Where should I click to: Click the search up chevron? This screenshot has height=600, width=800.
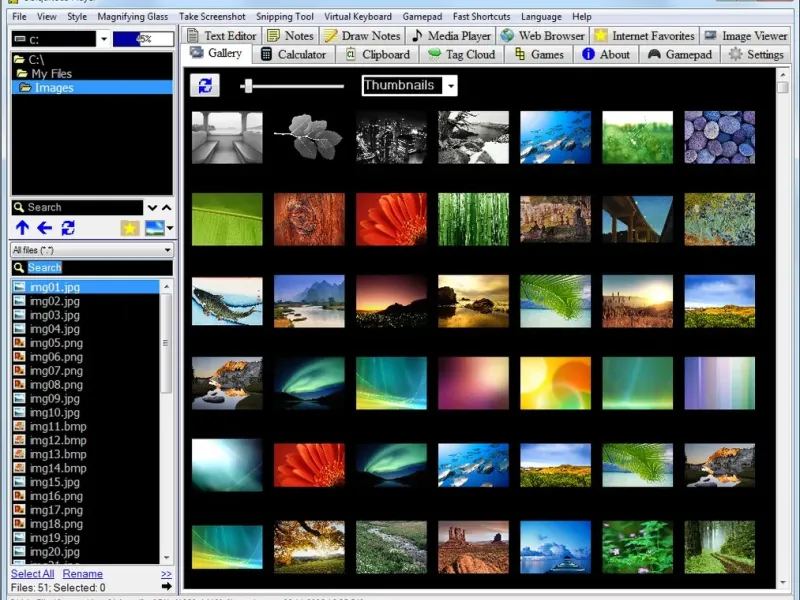point(166,208)
